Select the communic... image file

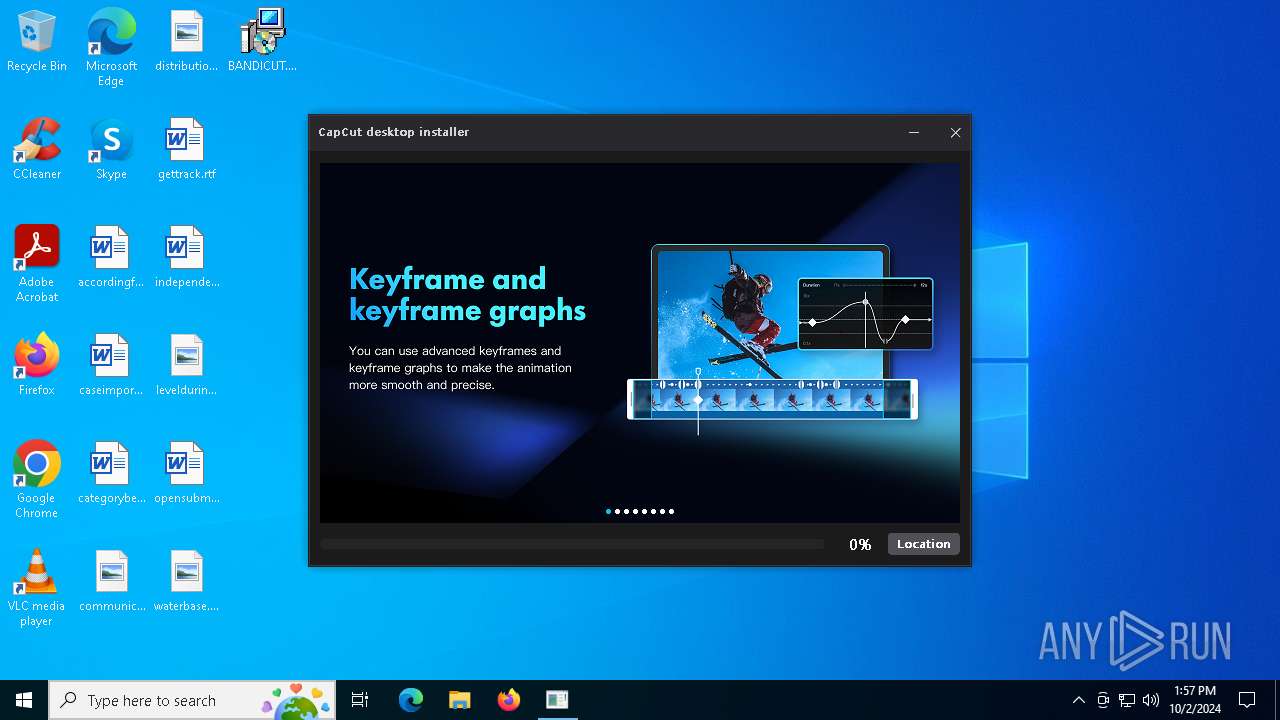tap(111, 582)
